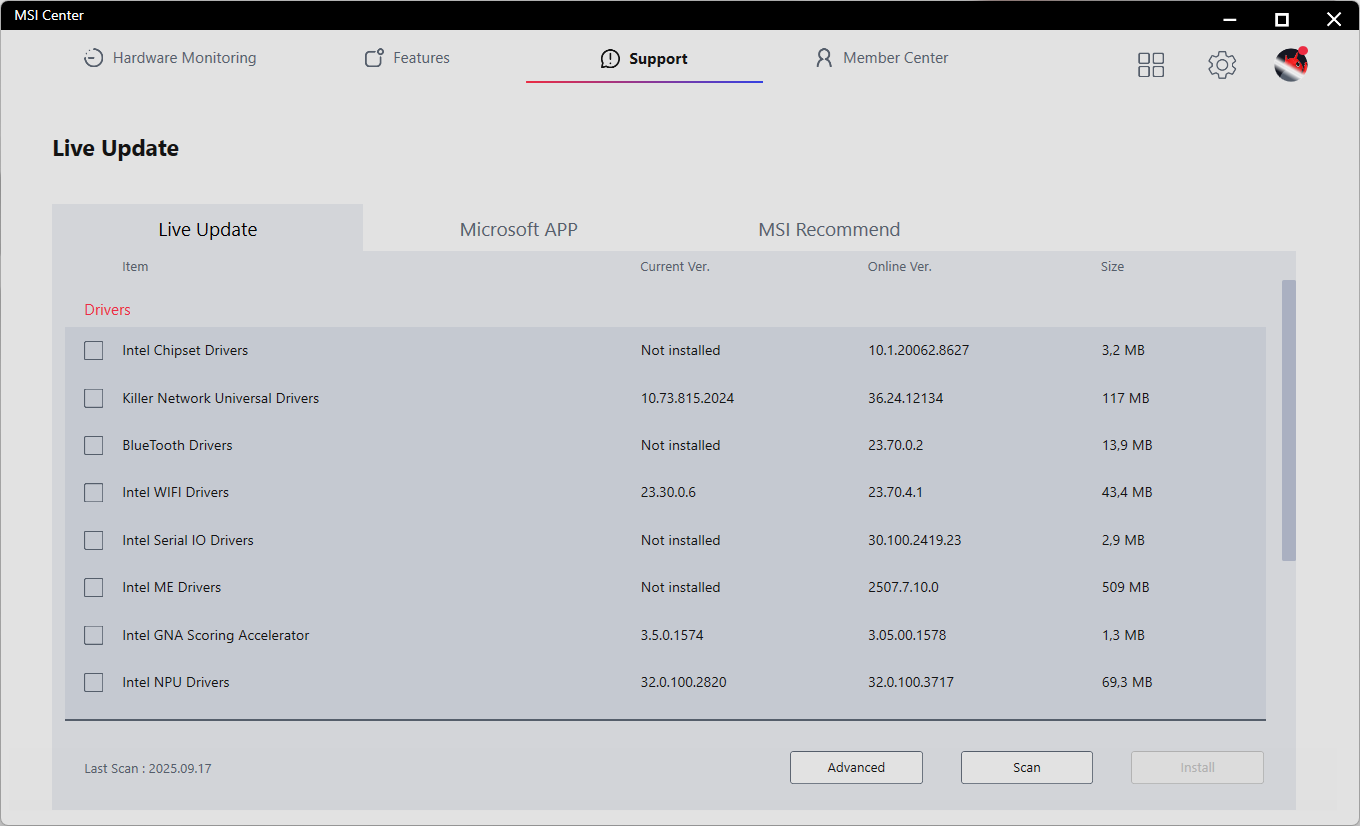Enable the Intel Serial IO Drivers checkbox
This screenshot has width=1360, height=826.
(x=93, y=540)
